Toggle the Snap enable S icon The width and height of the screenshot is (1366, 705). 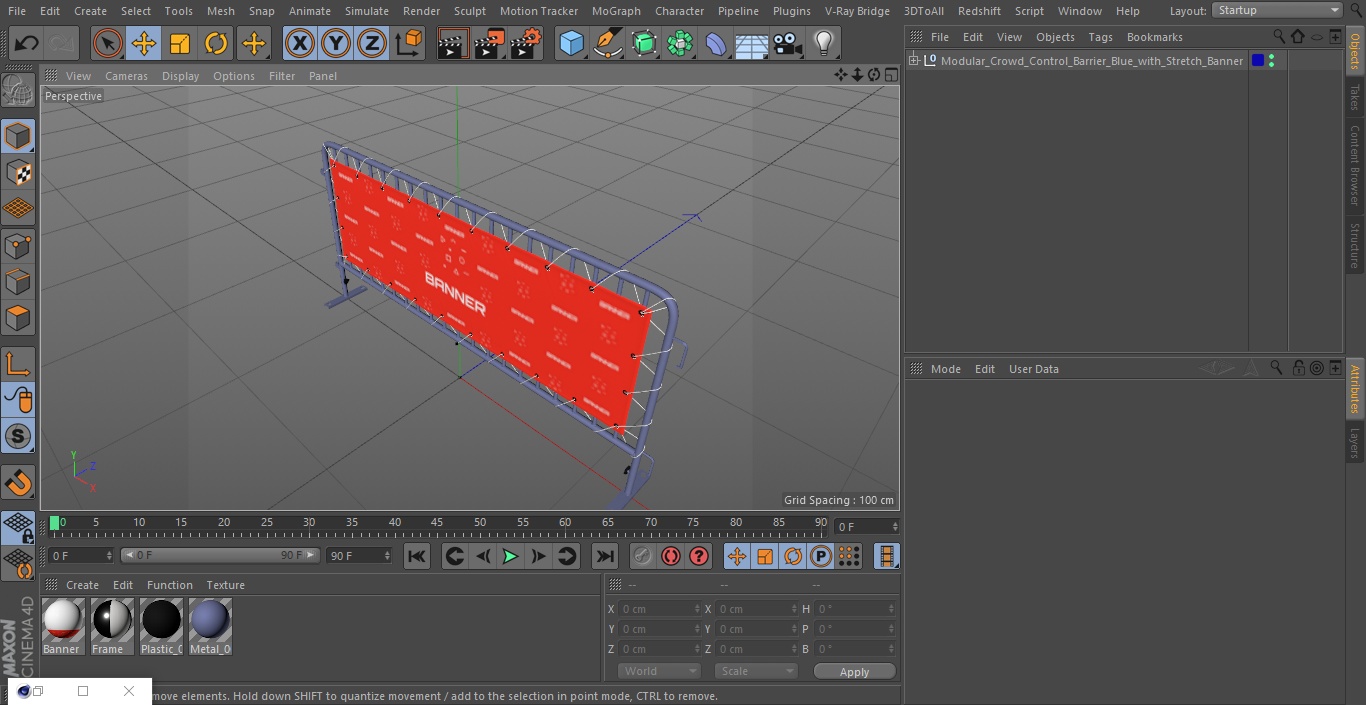point(18,436)
